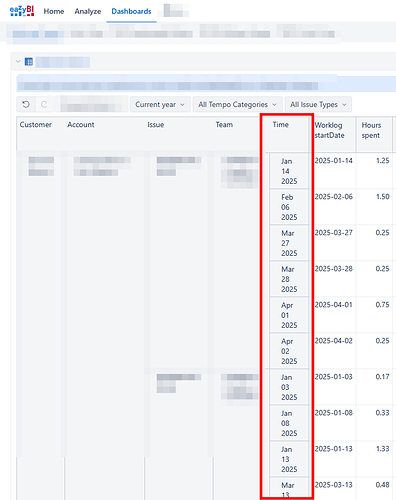This screenshot has width=396, height=500.
Task: Click the undo arrow icon
Action: 26,105
